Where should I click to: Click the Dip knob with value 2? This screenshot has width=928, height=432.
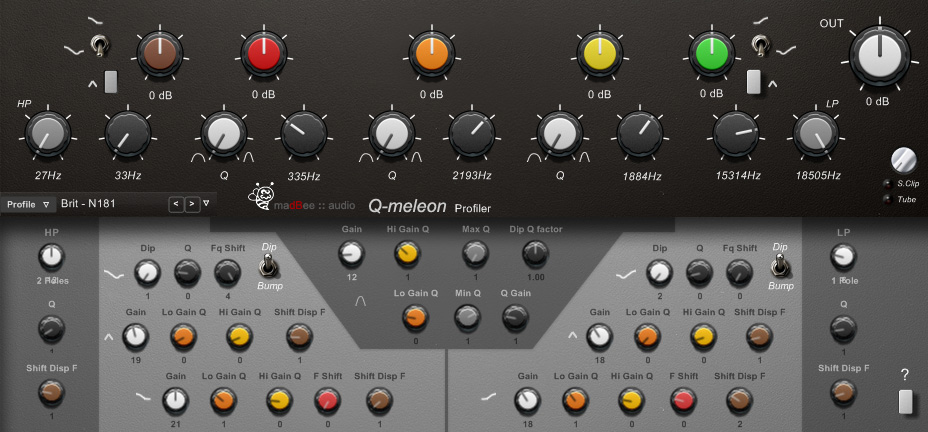[660, 273]
